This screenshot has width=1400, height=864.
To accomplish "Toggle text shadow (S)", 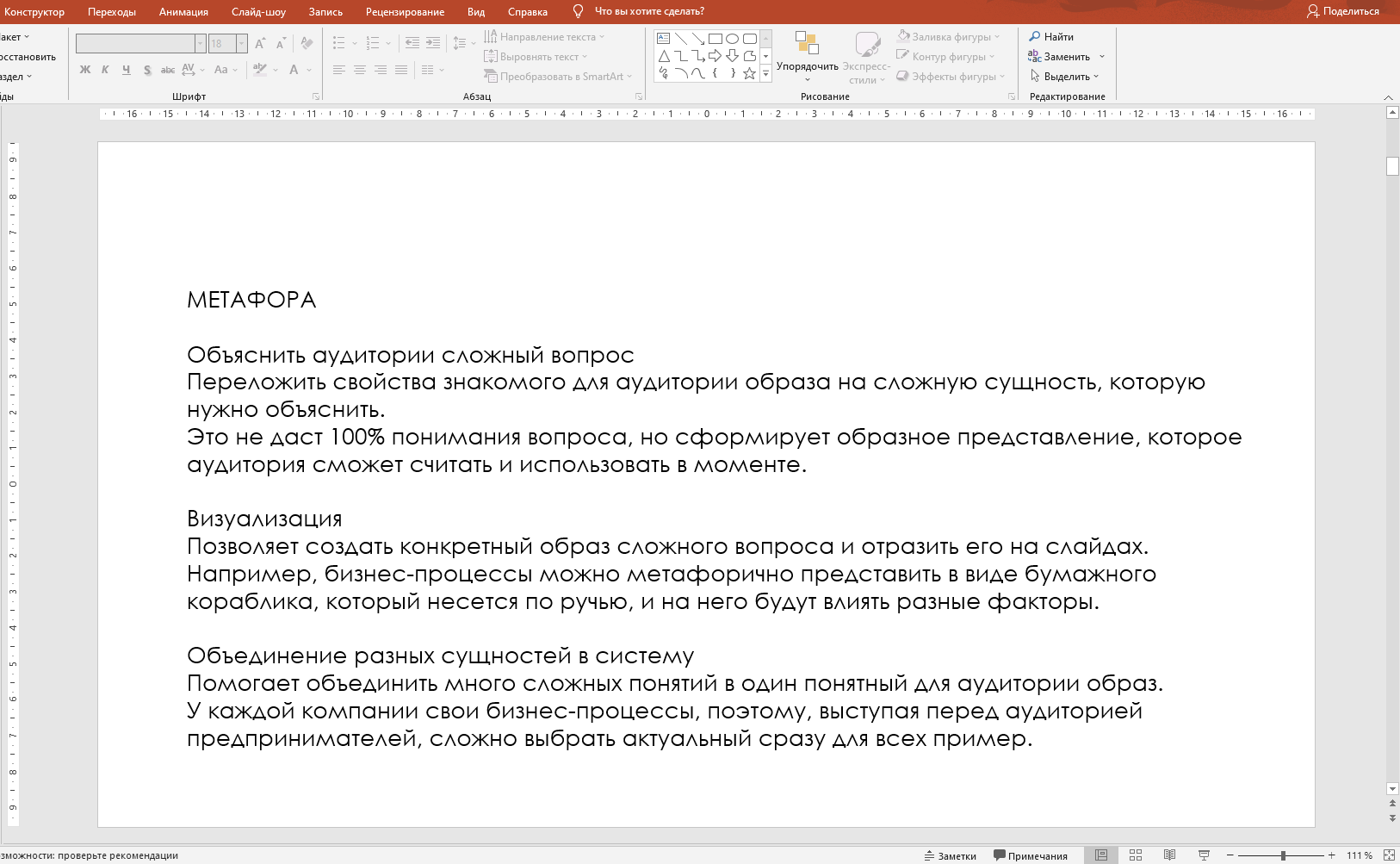I will point(147,70).
